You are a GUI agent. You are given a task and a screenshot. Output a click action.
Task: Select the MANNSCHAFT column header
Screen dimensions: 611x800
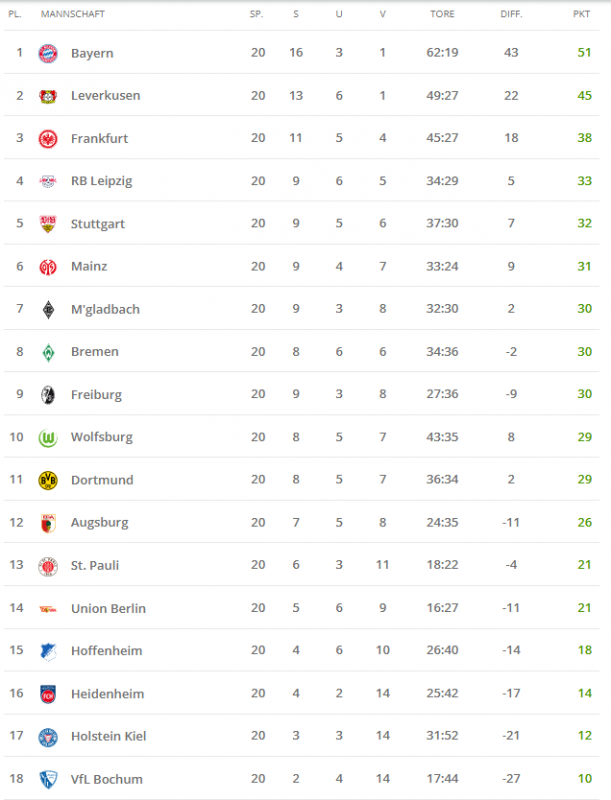[x=72, y=14]
